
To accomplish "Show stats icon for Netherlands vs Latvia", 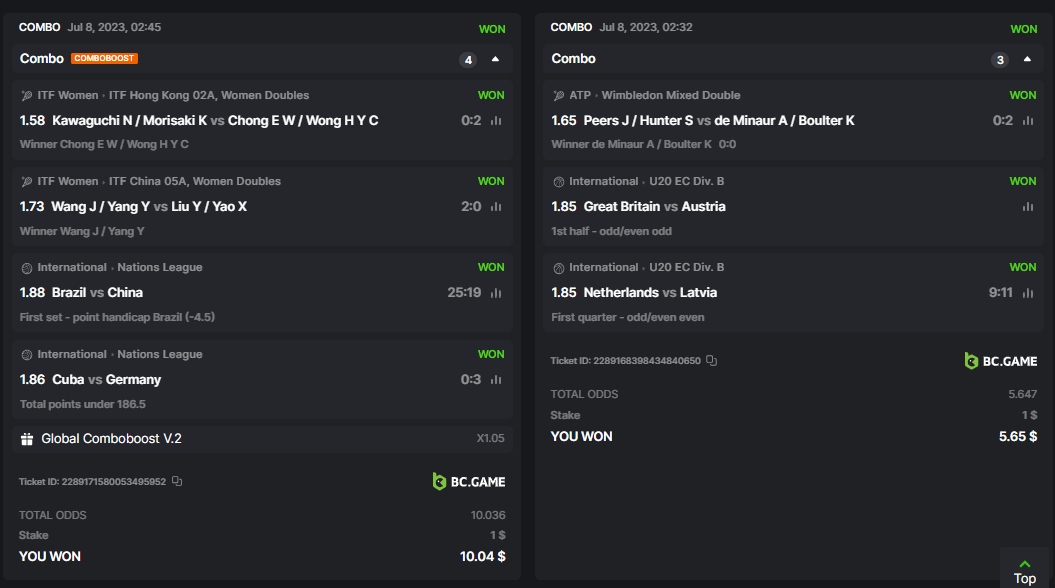I will [x=1028, y=293].
